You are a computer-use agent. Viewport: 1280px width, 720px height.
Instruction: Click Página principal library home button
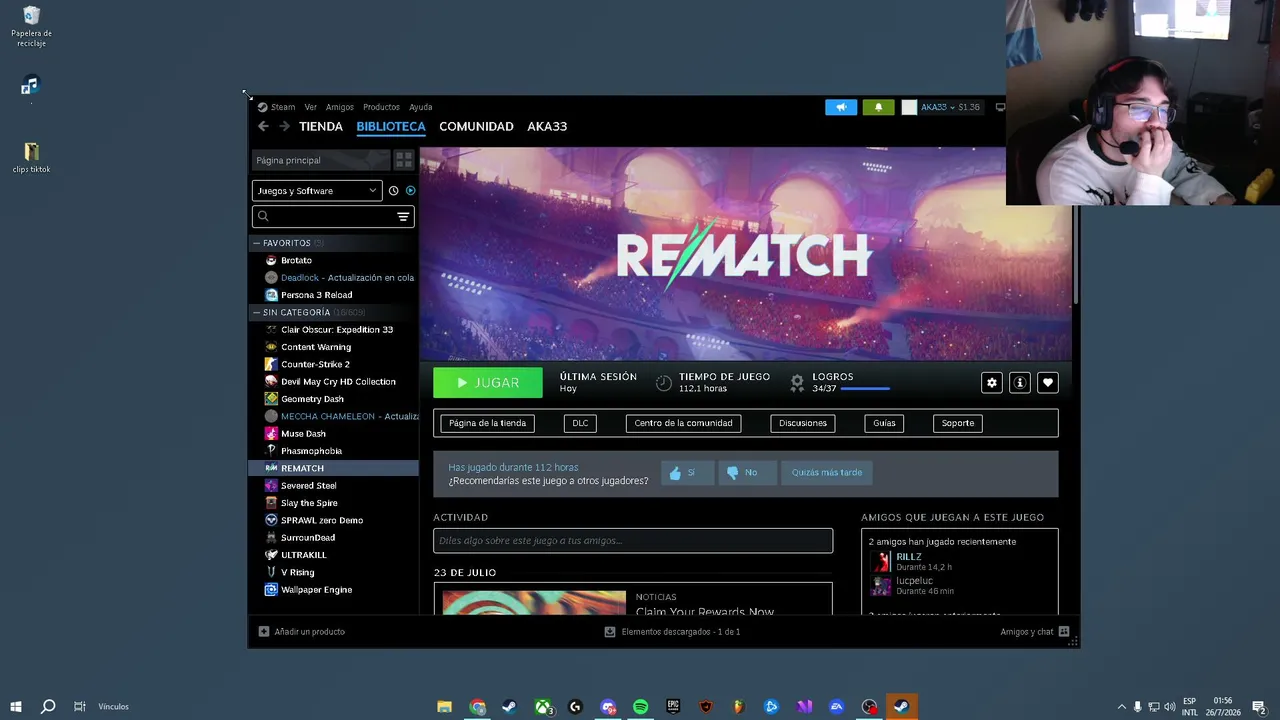click(320, 160)
